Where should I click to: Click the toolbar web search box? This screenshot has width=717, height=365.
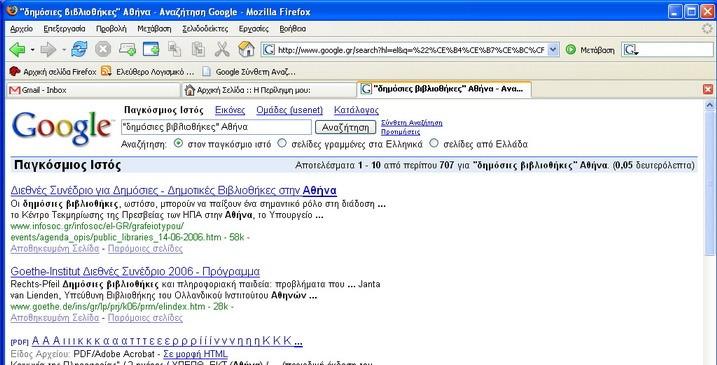(x=676, y=50)
